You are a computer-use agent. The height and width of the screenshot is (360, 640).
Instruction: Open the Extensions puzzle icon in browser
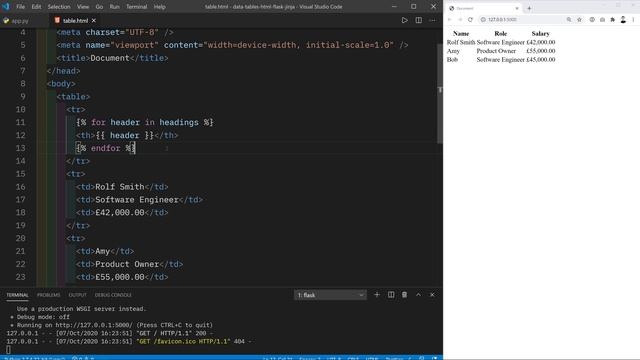(613, 20)
